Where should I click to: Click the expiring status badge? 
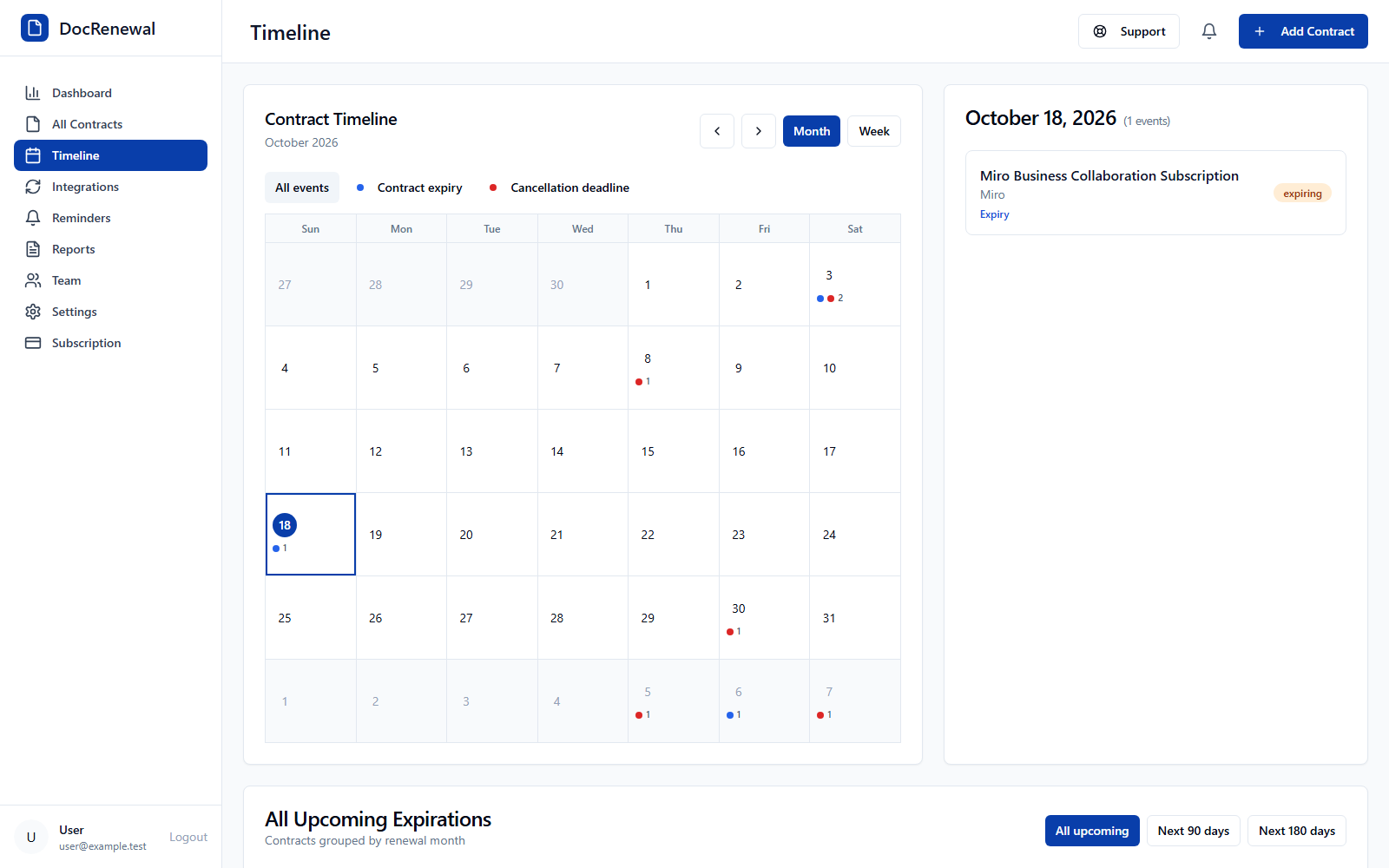(1302, 194)
